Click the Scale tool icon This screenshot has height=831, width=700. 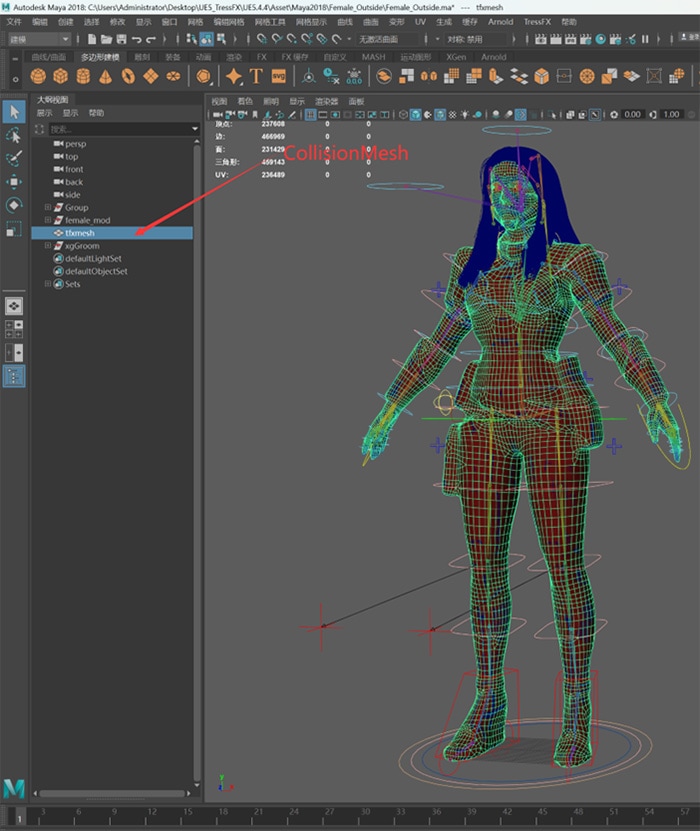click(x=14, y=229)
